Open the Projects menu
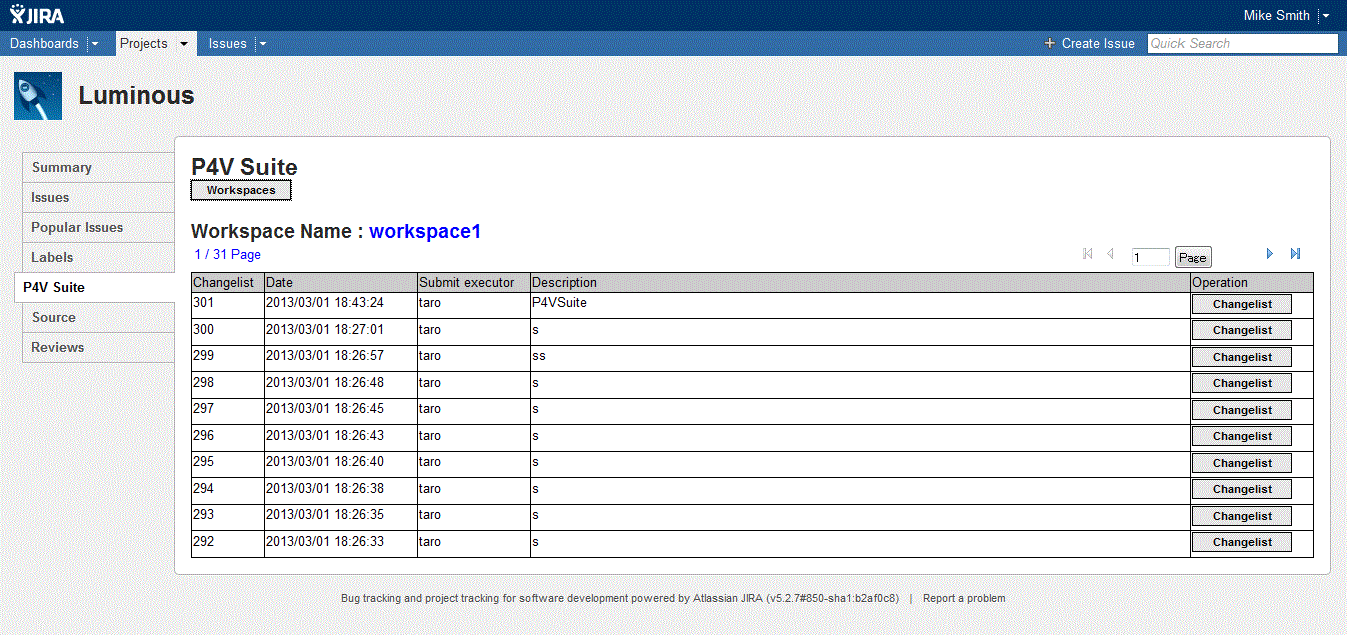The width and height of the screenshot is (1347, 635). pos(143,43)
